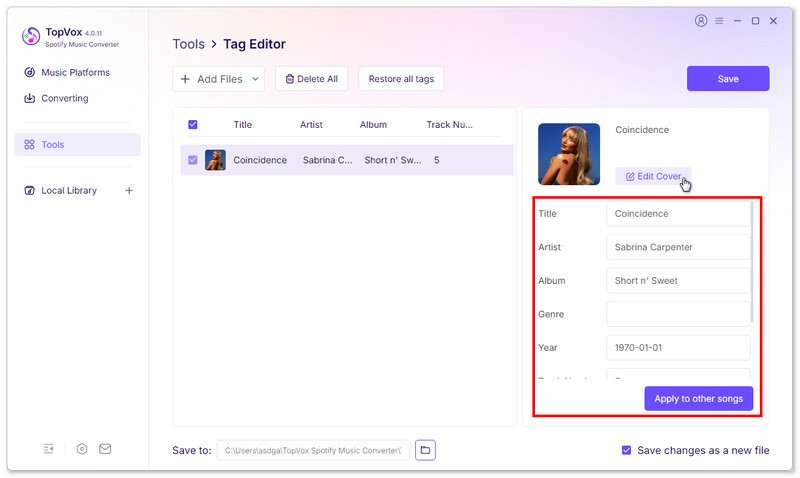Click the Artist column header

click(311, 124)
